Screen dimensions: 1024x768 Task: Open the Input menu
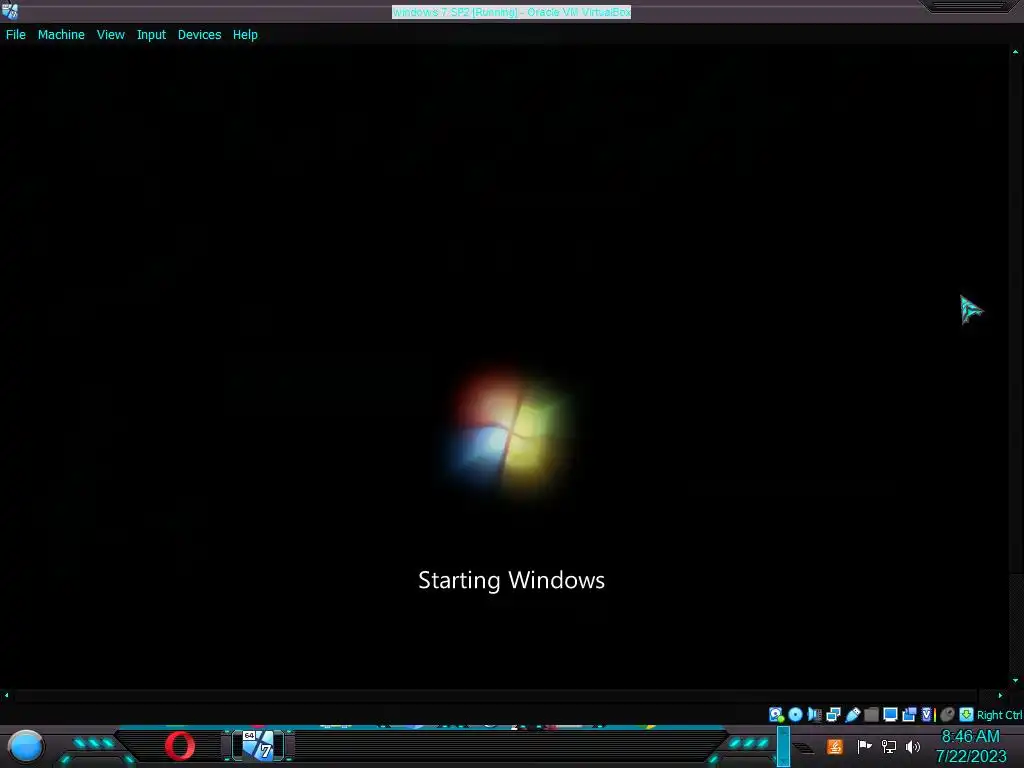pos(151,35)
